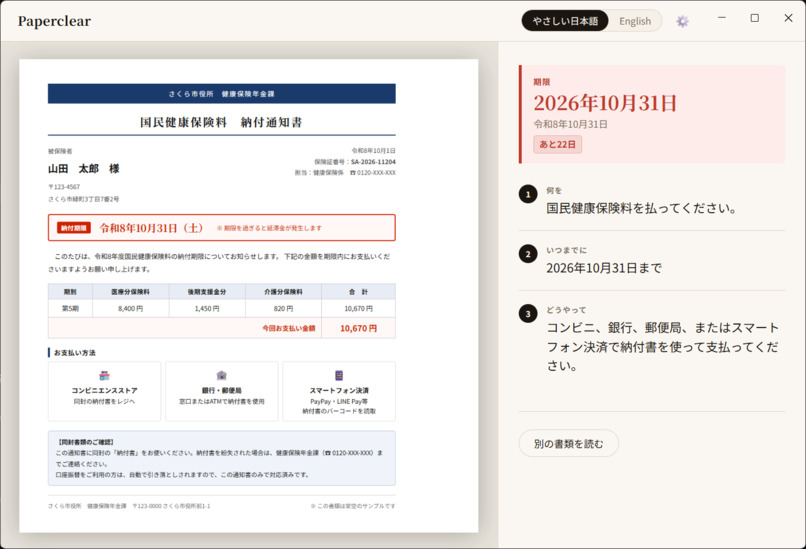The width and height of the screenshot is (806, 549).
Task: Click the bank building icon
Action: point(222,375)
